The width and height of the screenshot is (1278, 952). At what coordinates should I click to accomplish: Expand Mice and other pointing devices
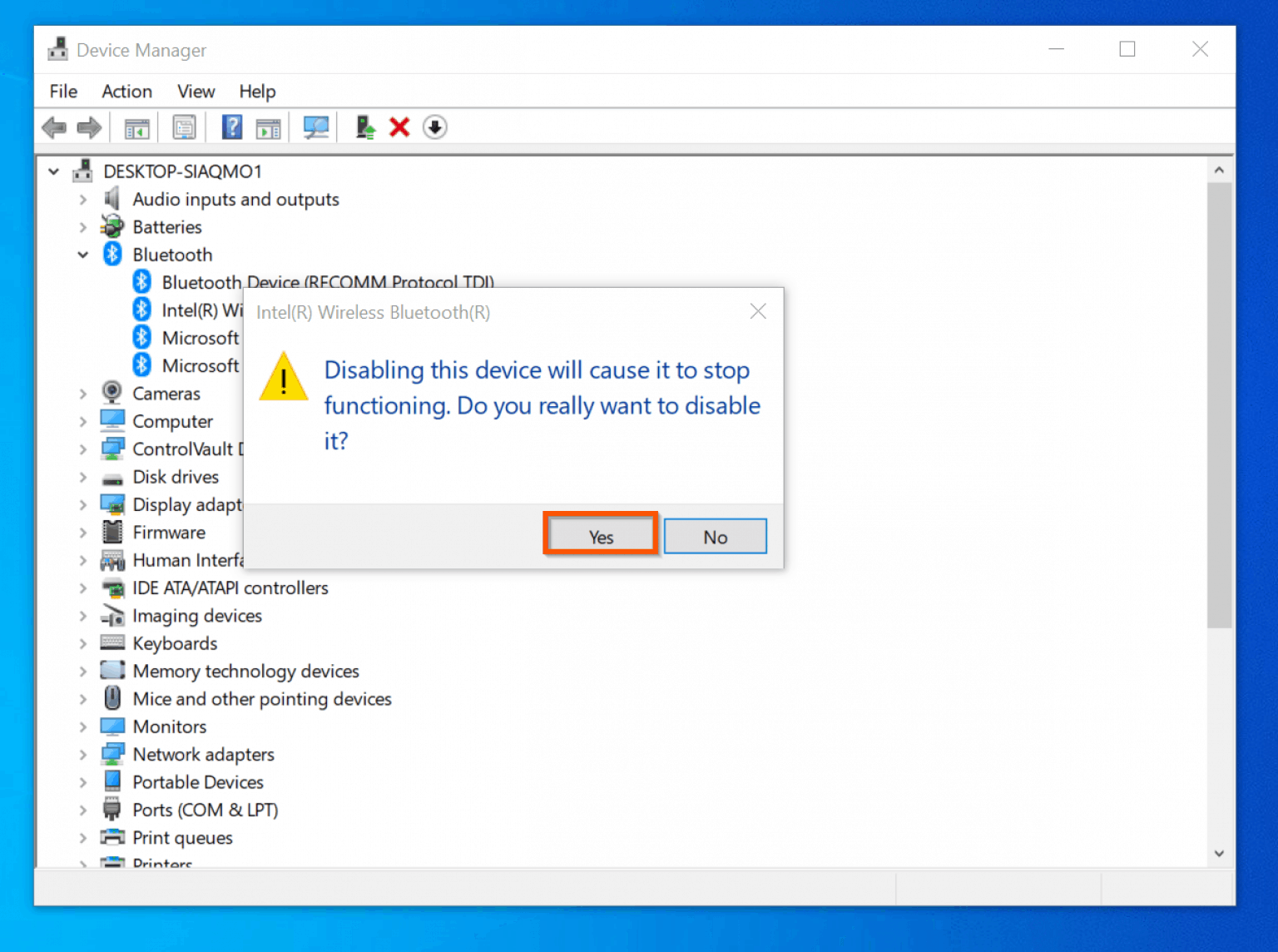pos(83,699)
